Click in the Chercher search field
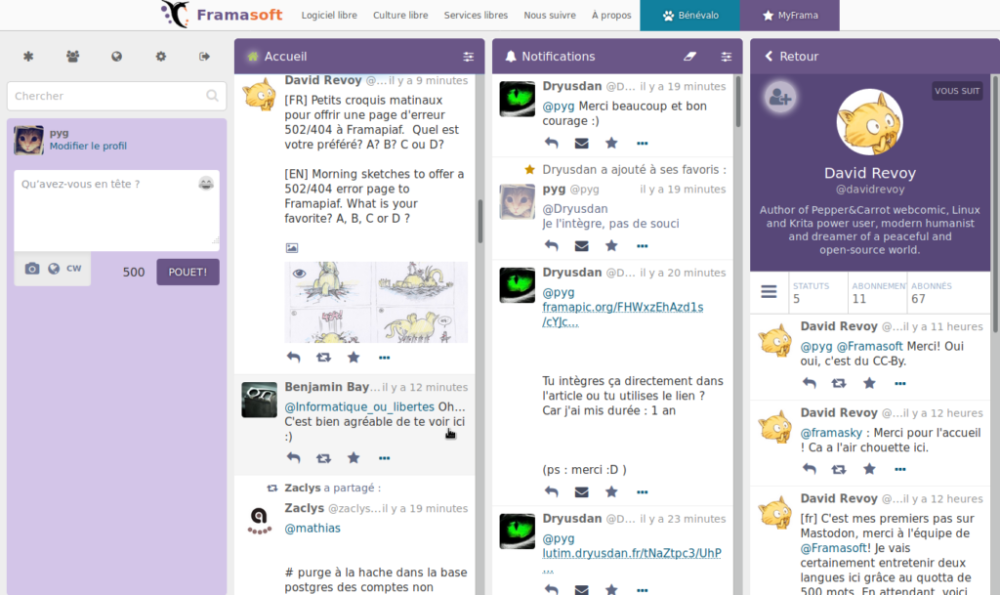This screenshot has height=595, width=1000. (116, 96)
